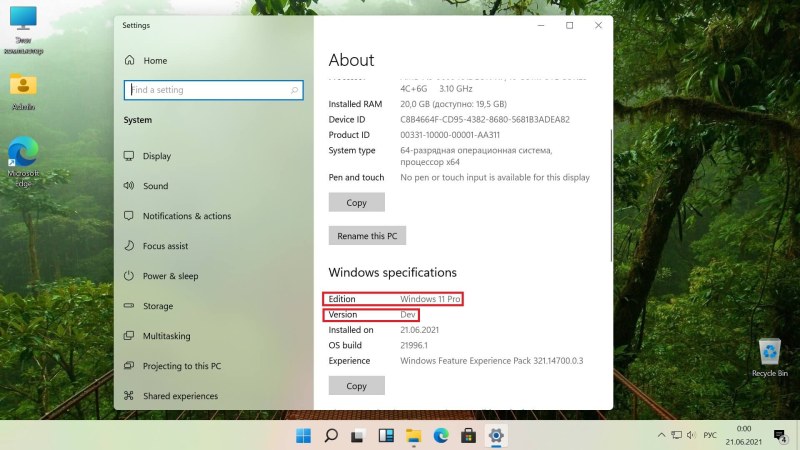The height and width of the screenshot is (450, 800).
Task: Open Notifications & actions settings
Action: 186,216
